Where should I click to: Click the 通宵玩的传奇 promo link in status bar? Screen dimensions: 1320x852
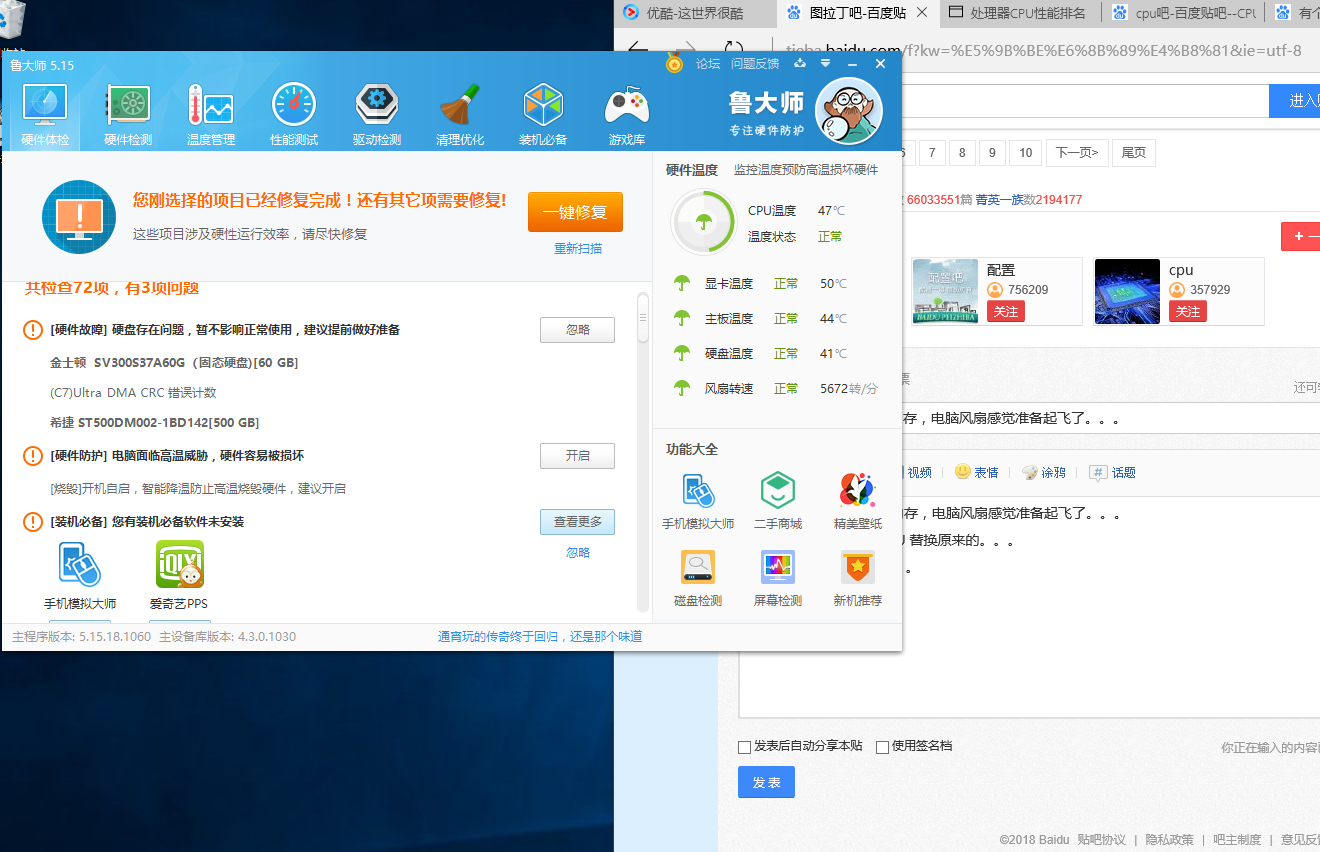pos(540,637)
